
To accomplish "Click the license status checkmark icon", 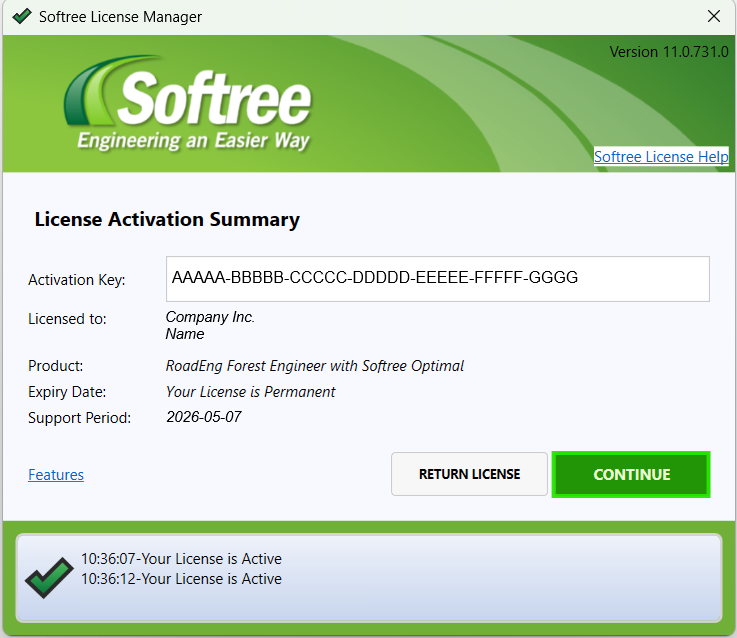I will [x=49, y=577].
